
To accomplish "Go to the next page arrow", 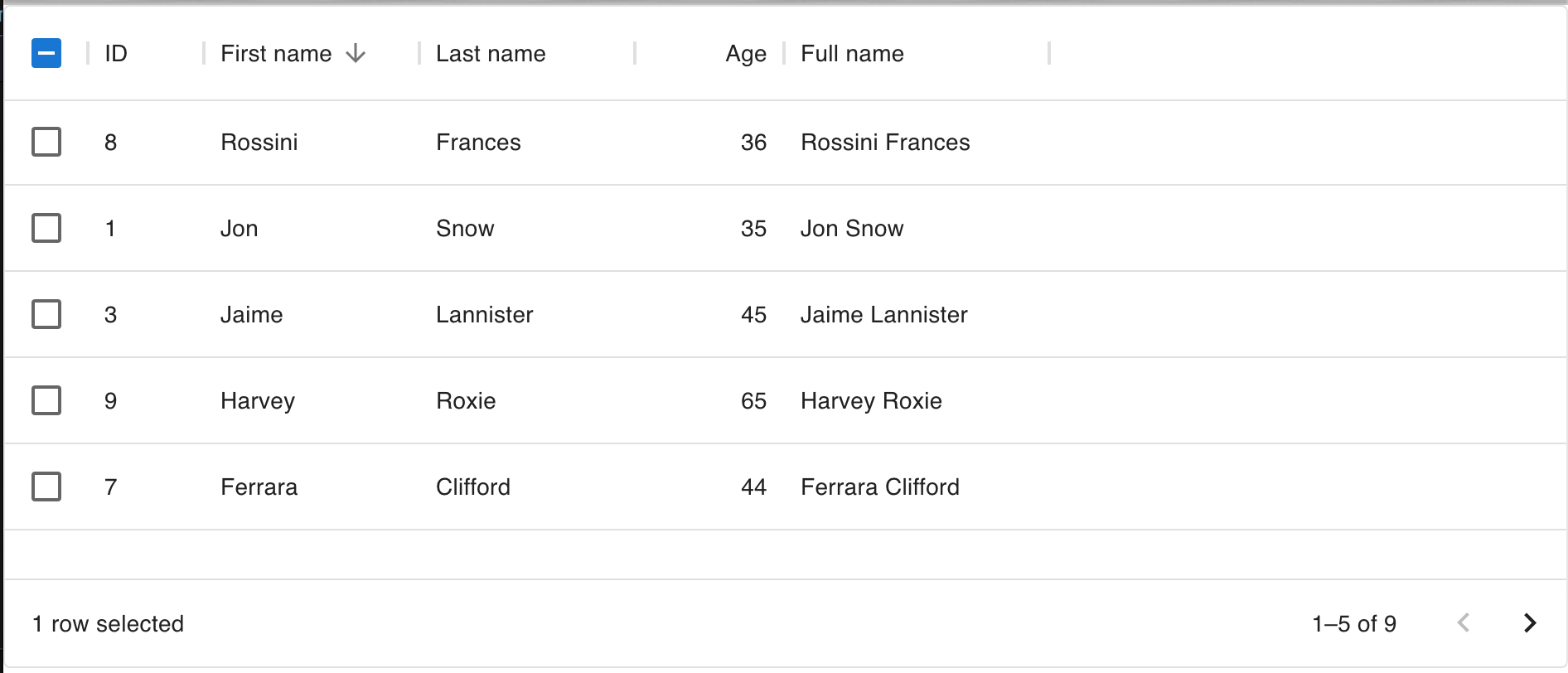I will click(1530, 623).
